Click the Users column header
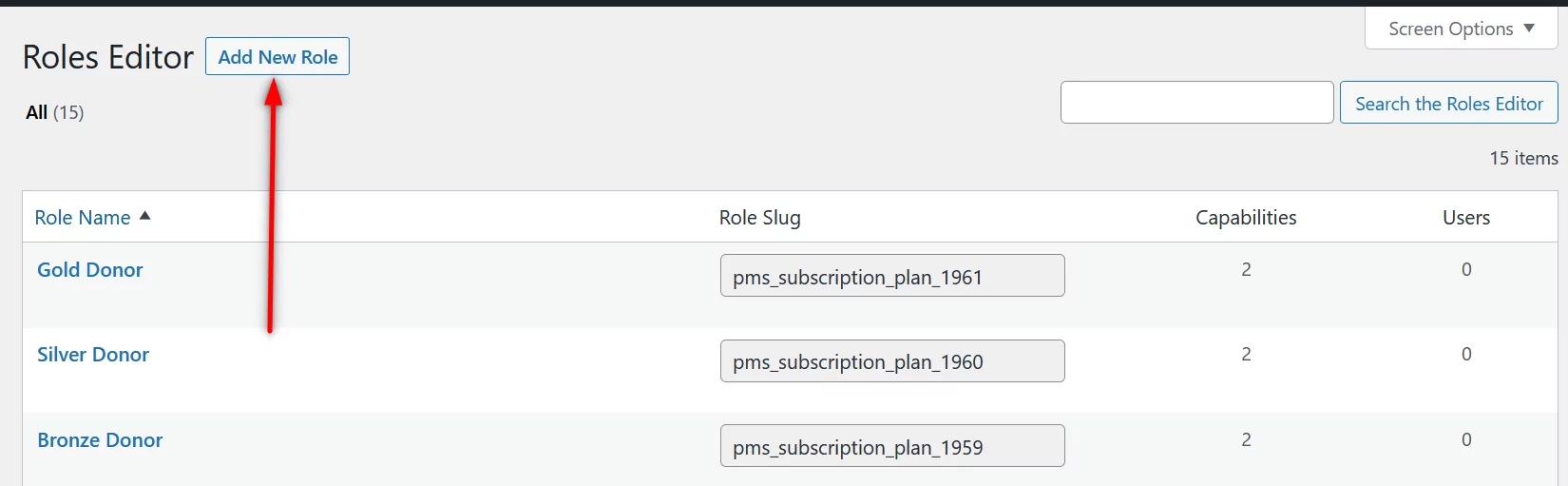 click(x=1465, y=218)
